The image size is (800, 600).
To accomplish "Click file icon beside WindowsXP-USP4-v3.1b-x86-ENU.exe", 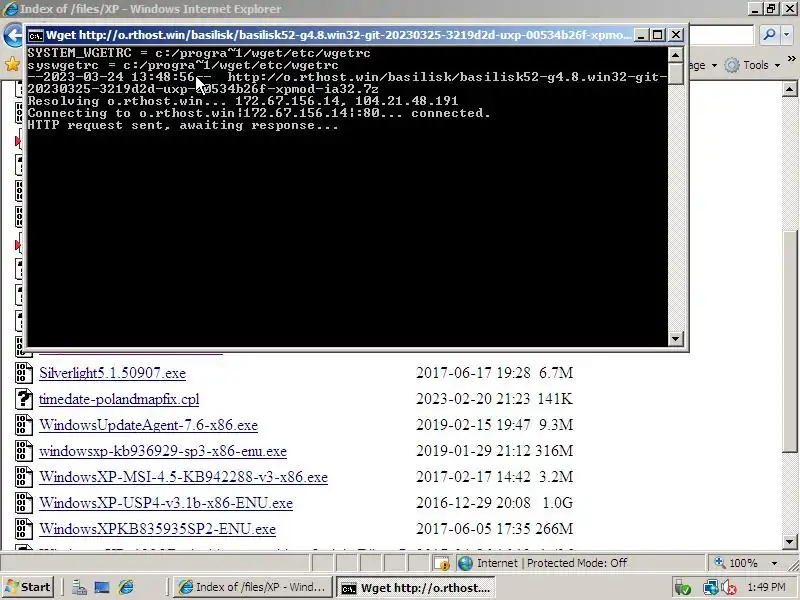I will tap(23, 503).
